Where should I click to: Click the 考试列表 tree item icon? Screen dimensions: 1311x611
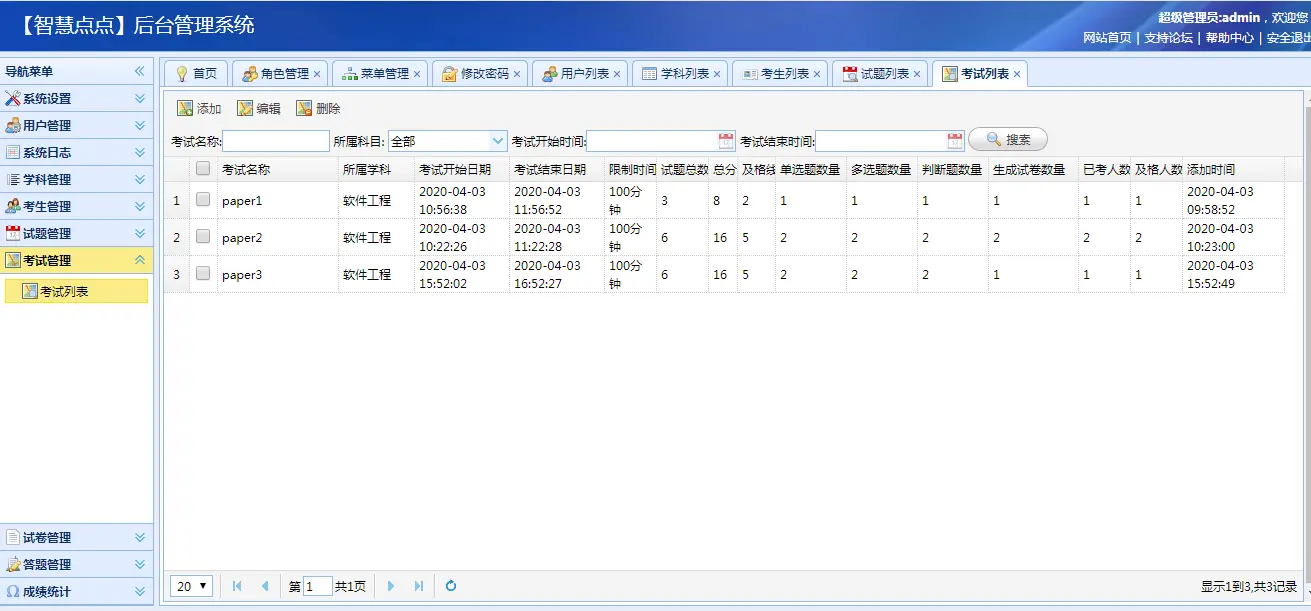coord(30,291)
